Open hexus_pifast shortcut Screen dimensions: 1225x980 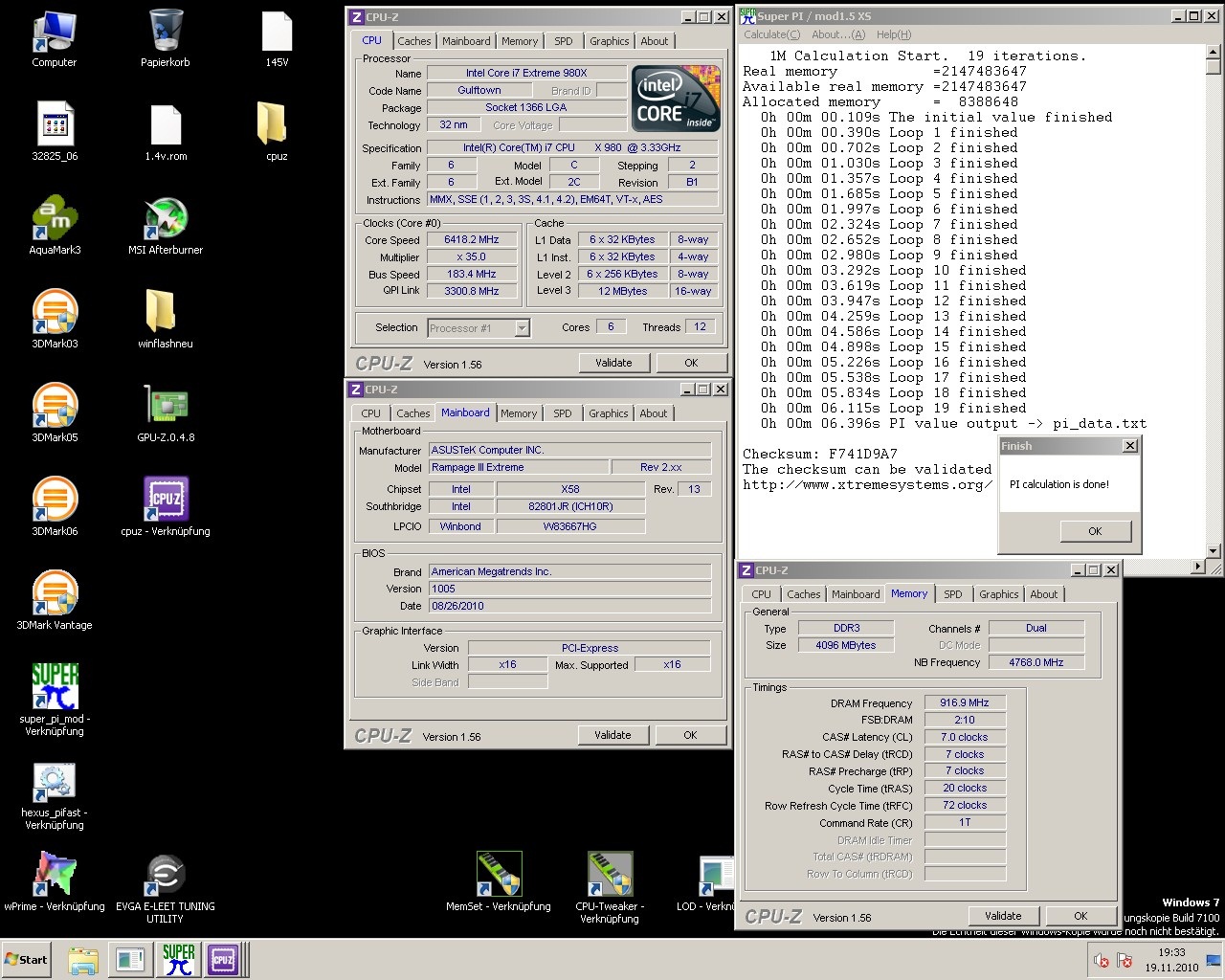point(55,794)
